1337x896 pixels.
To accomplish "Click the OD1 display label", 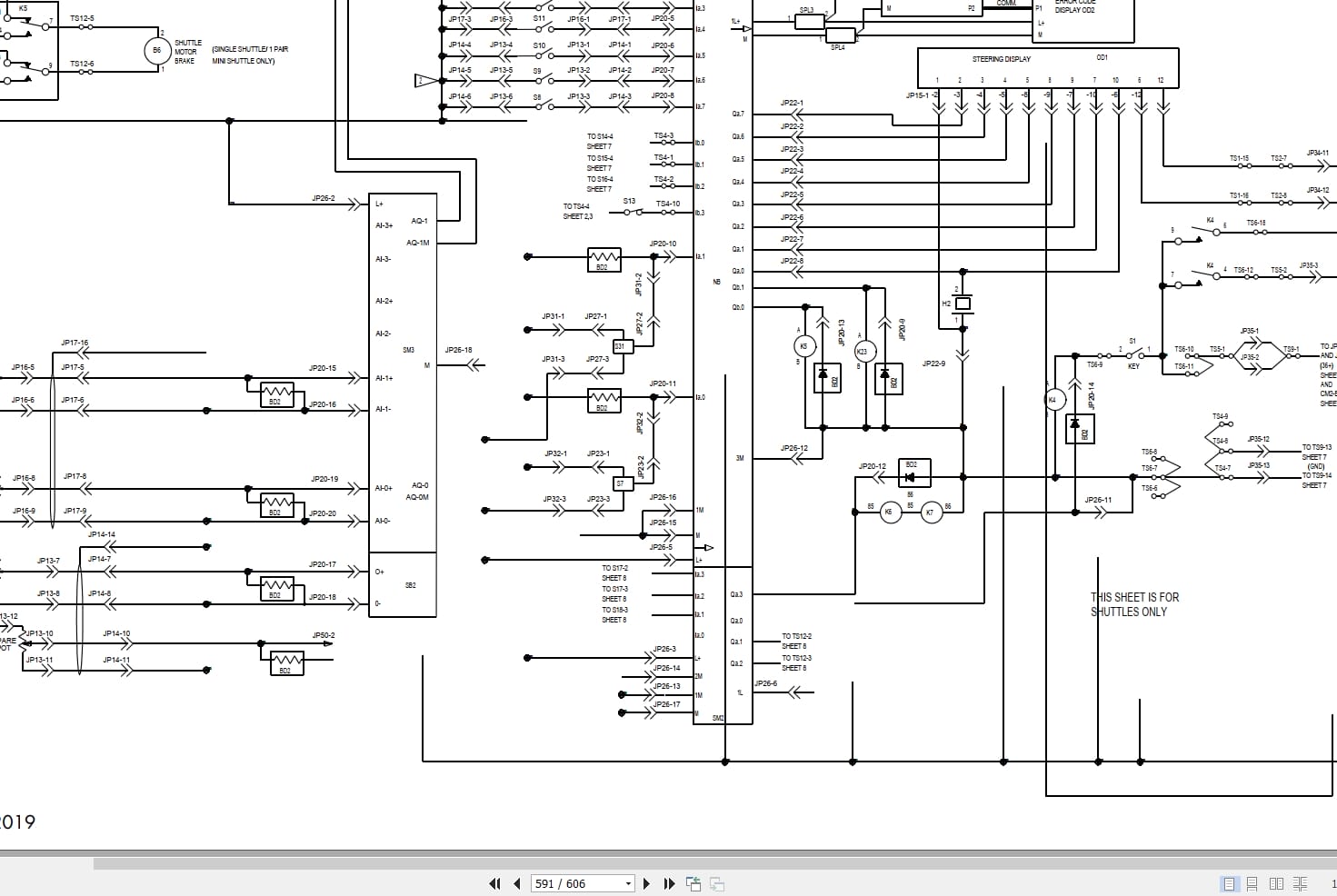I will pyautogui.click(x=1102, y=58).
